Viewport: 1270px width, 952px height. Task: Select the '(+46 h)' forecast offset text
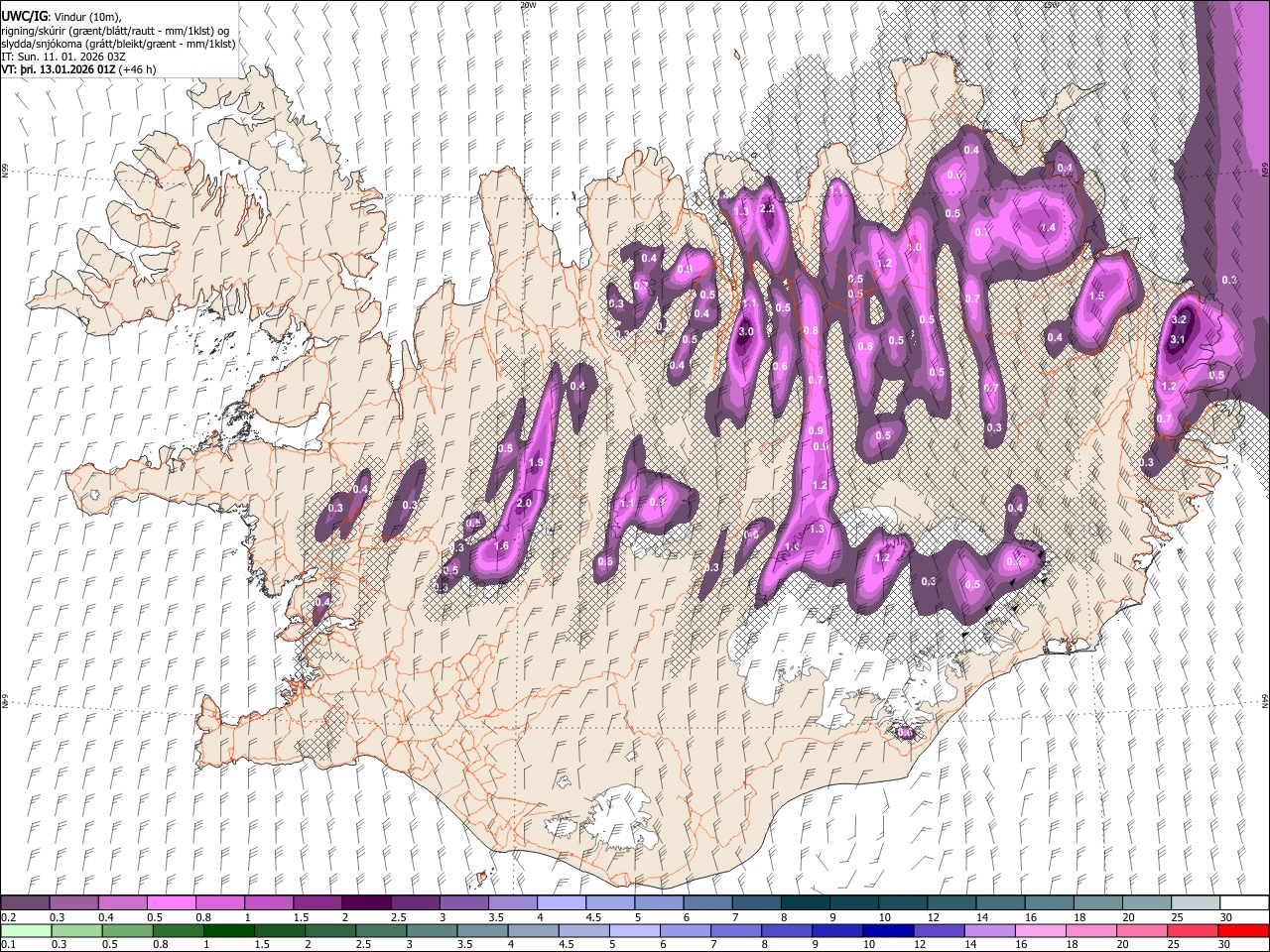point(138,69)
